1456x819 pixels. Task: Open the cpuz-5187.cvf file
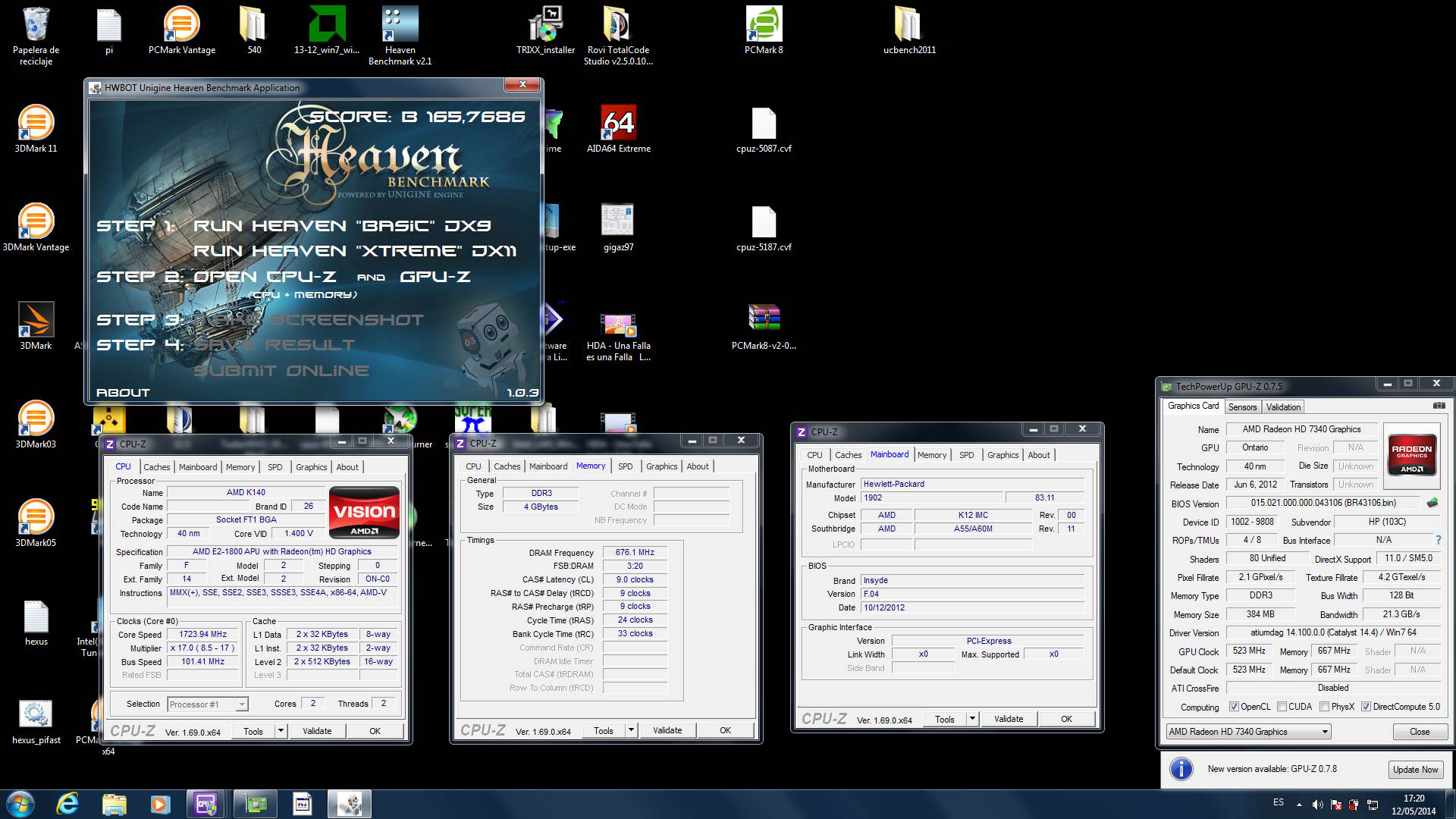[x=764, y=227]
